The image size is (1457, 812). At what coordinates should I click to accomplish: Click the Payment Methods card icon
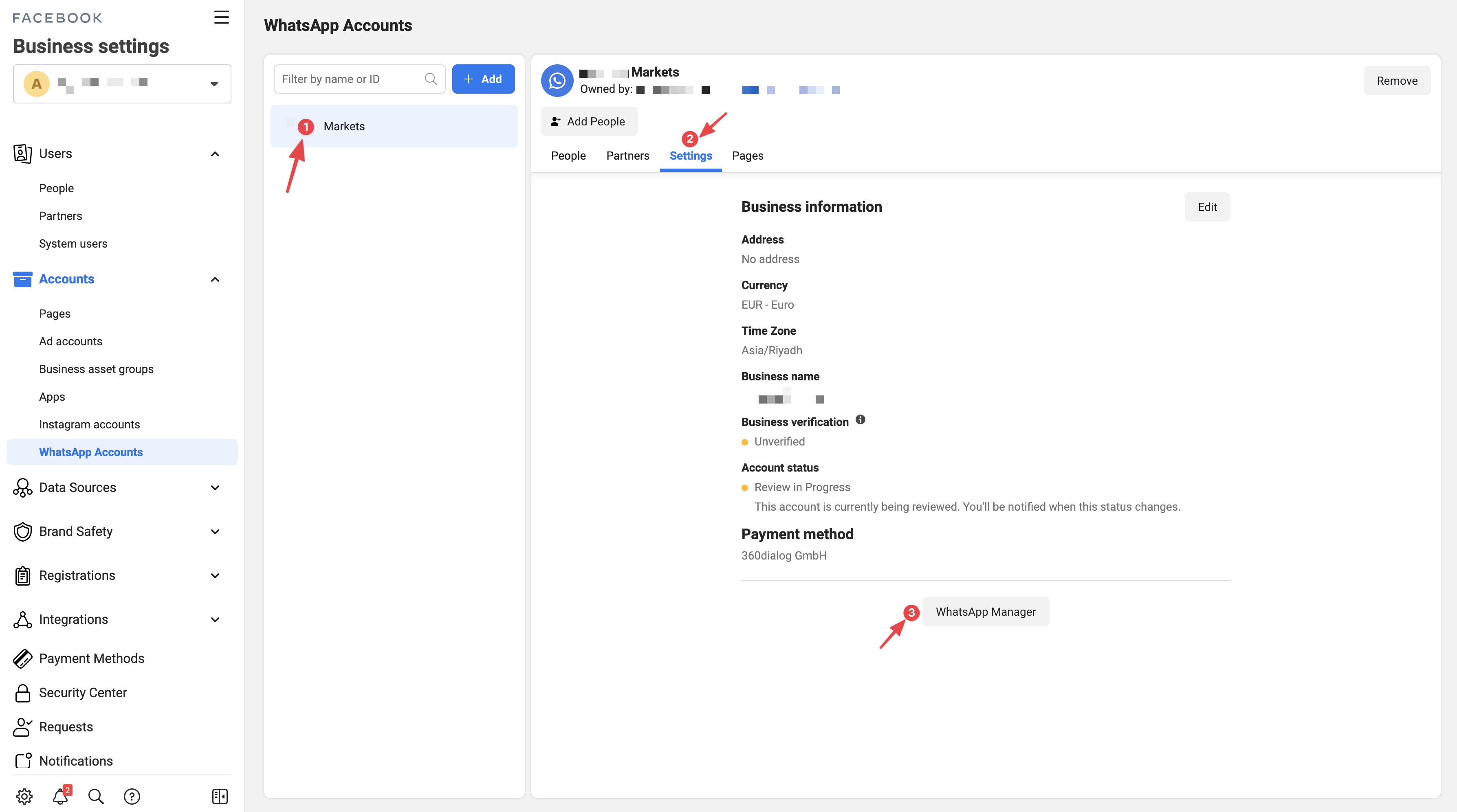[23, 659]
